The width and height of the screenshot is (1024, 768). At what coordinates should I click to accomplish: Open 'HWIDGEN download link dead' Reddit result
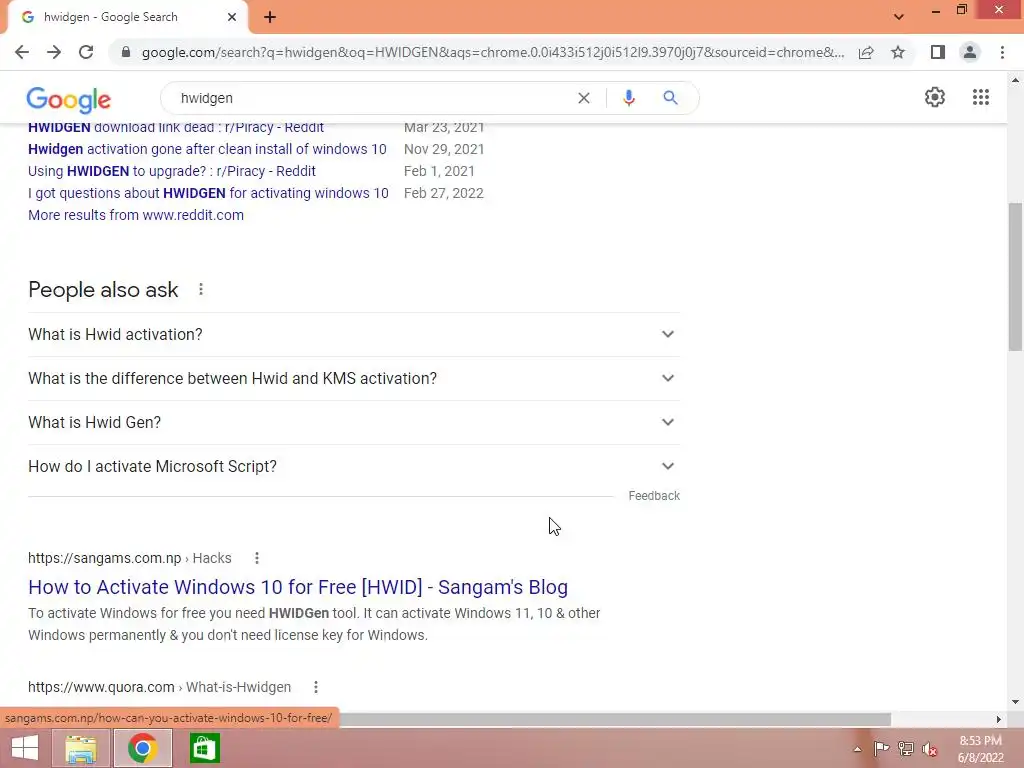point(176,128)
